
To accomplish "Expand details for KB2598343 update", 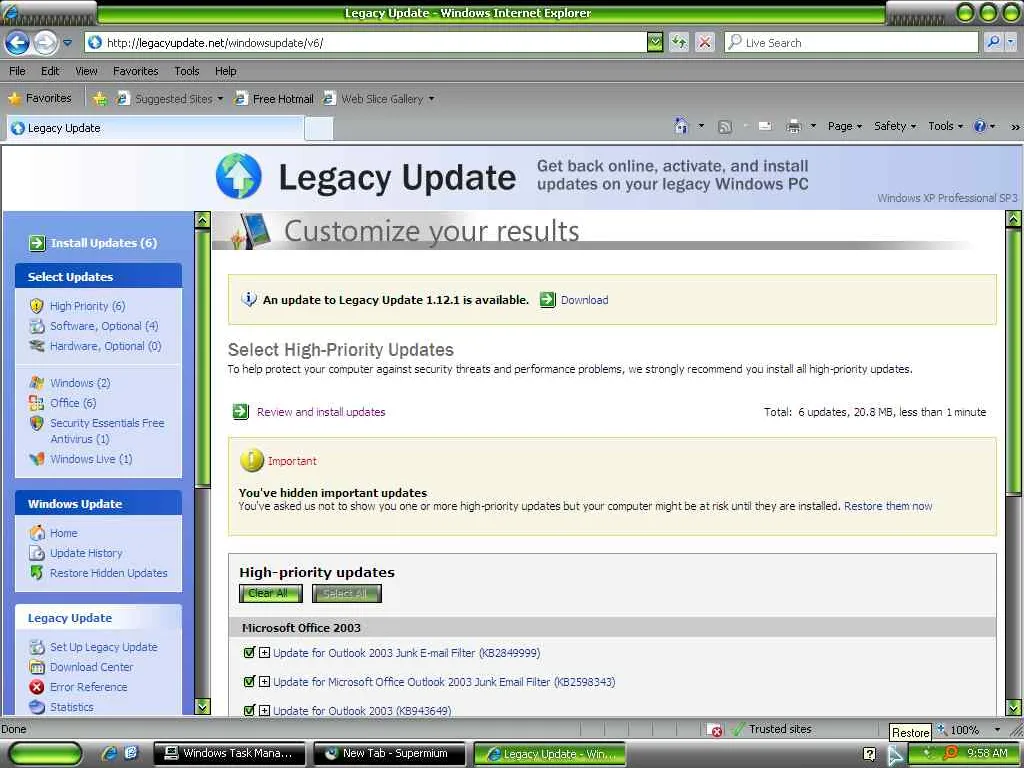I will click(264, 682).
